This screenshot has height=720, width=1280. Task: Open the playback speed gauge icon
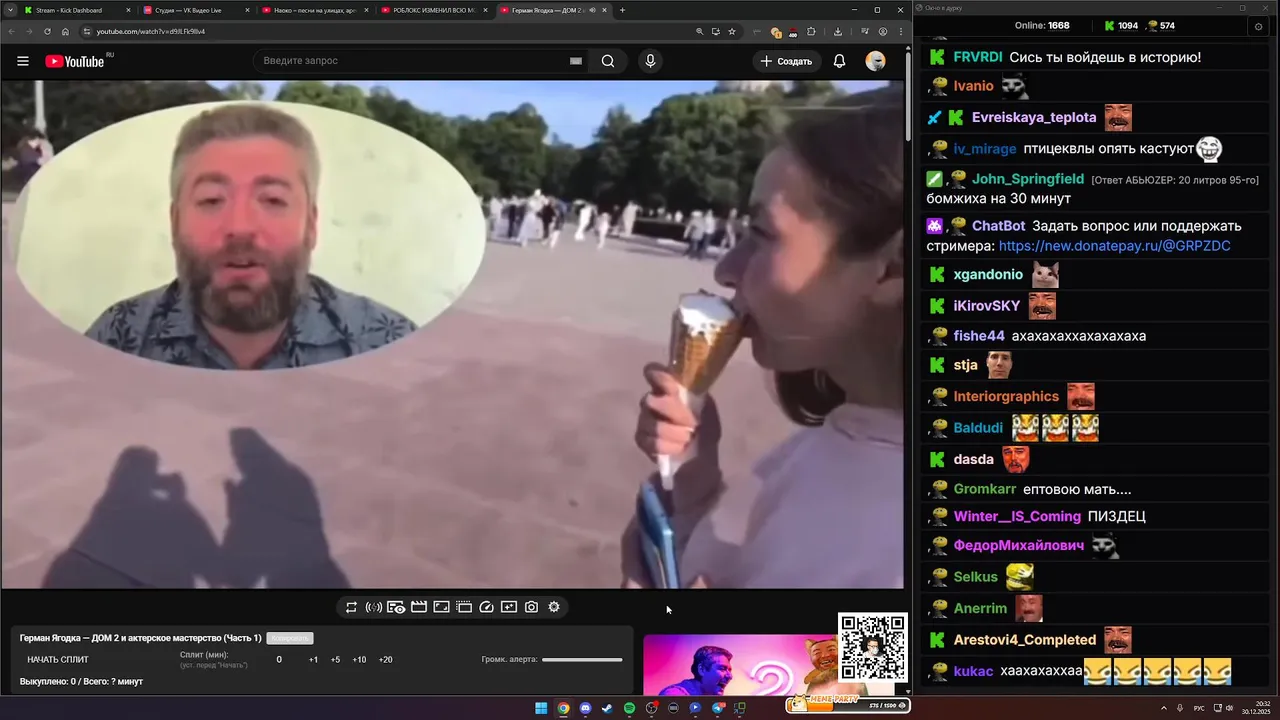pos(486,607)
